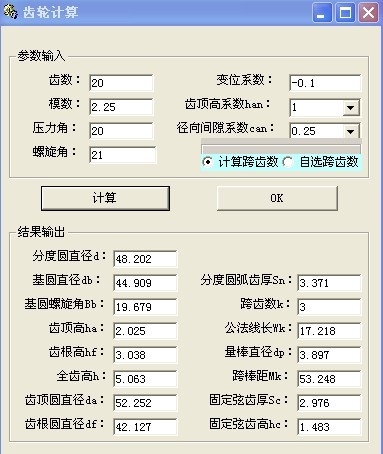The height and width of the screenshot is (454, 383).
Task: Click the 跨齿数k output field
Action: pyautogui.click(x=329, y=307)
